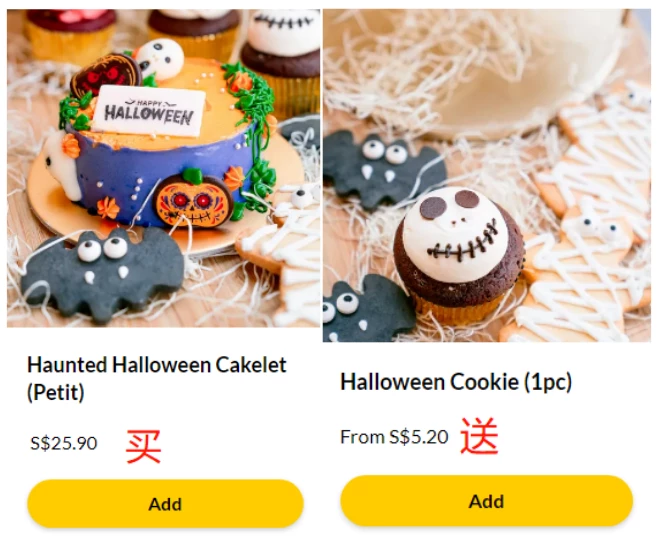The height and width of the screenshot is (553, 660).
Task: Click the orange sugar-skull pumpkin on cake side
Action: coord(194,201)
